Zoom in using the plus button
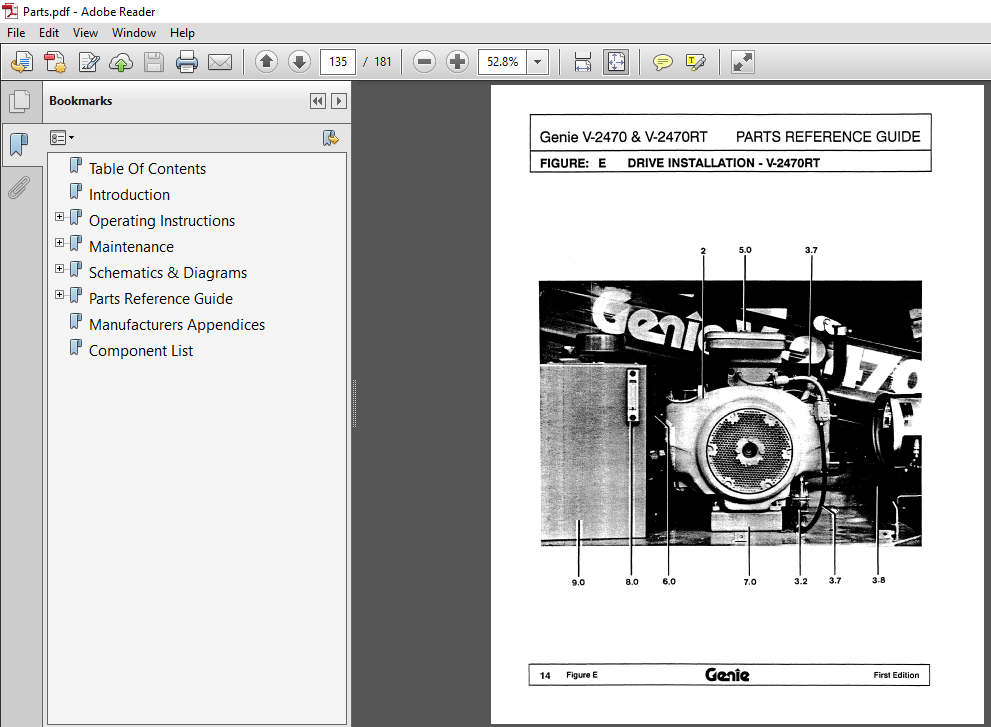Viewport: 991px width, 727px height. (457, 62)
